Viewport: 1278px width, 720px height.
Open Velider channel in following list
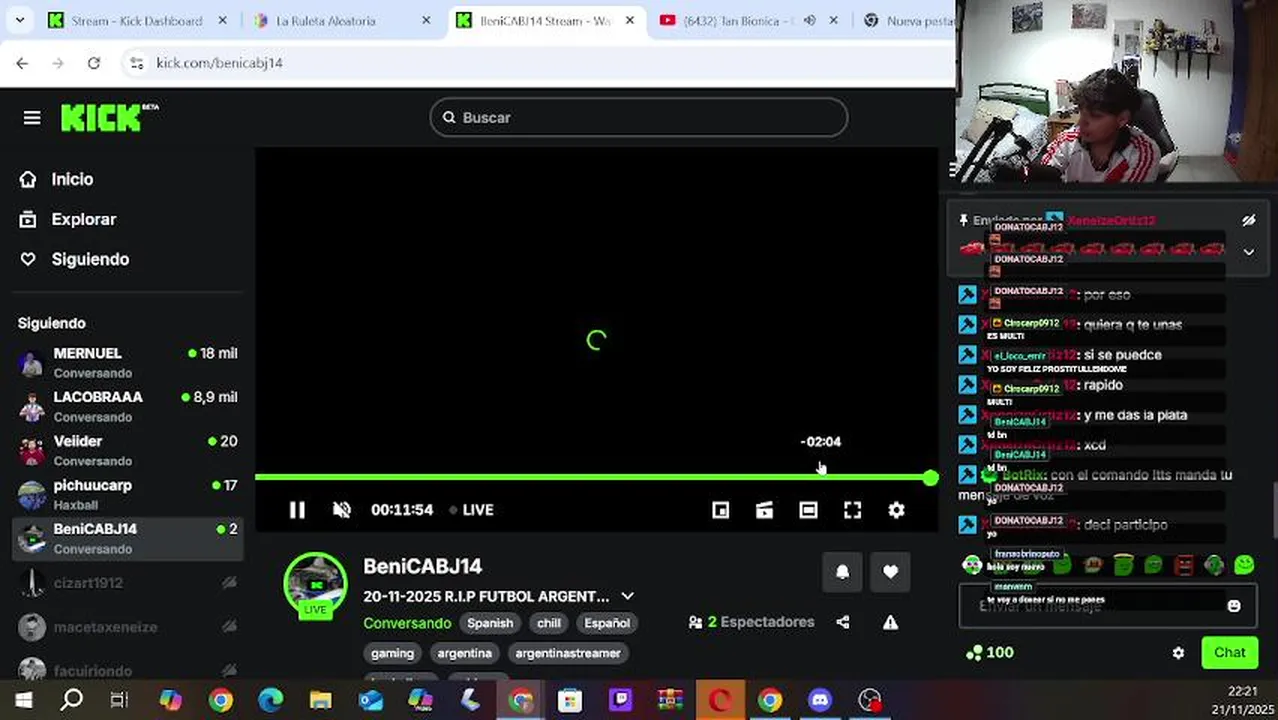click(128, 450)
